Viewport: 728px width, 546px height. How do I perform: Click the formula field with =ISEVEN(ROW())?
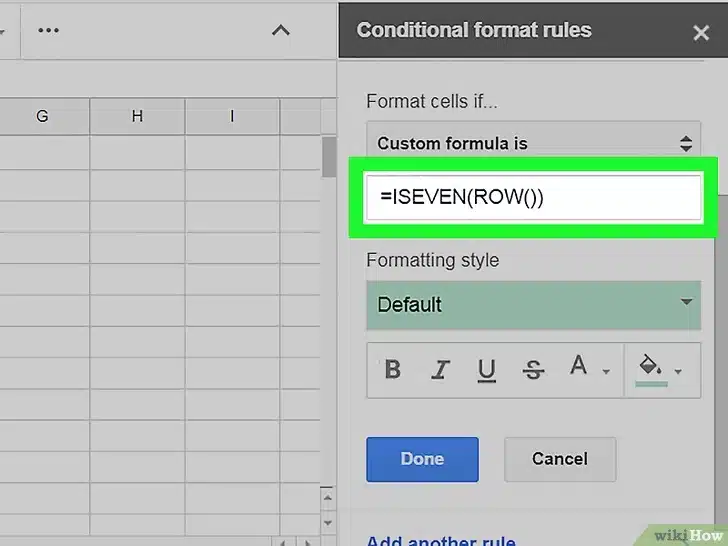(x=533, y=197)
